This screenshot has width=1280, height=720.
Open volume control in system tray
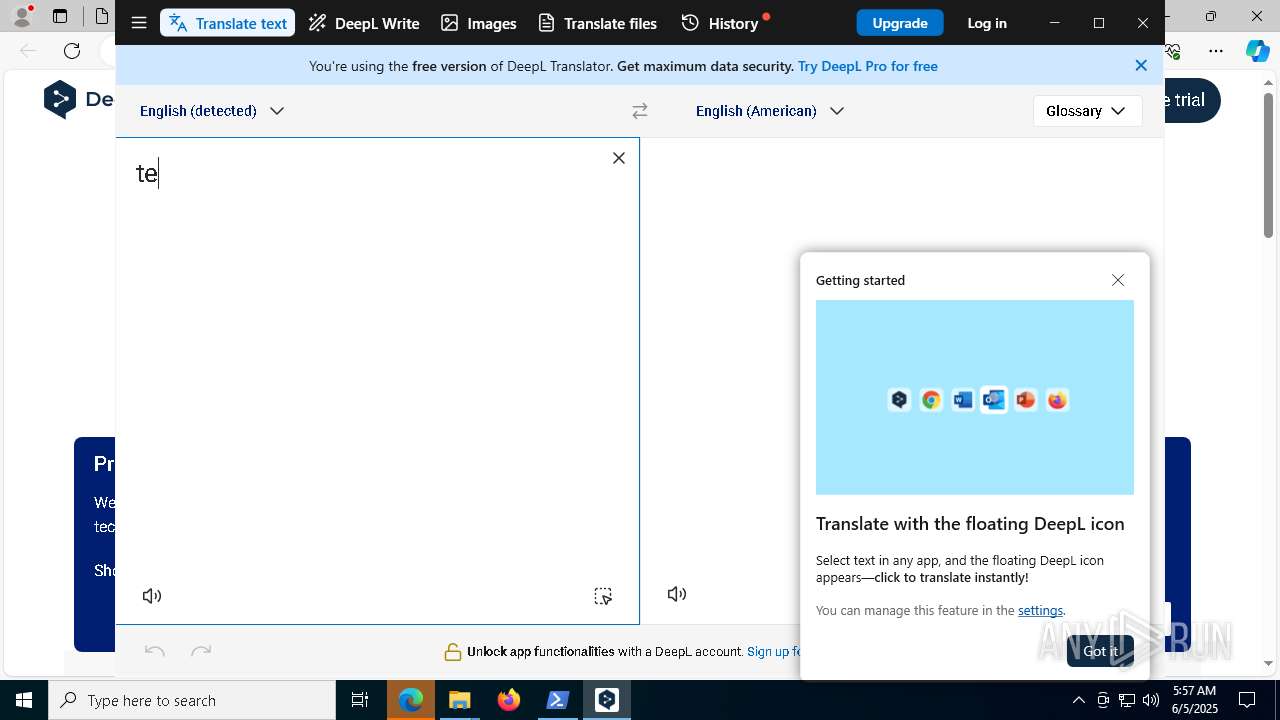point(1151,700)
